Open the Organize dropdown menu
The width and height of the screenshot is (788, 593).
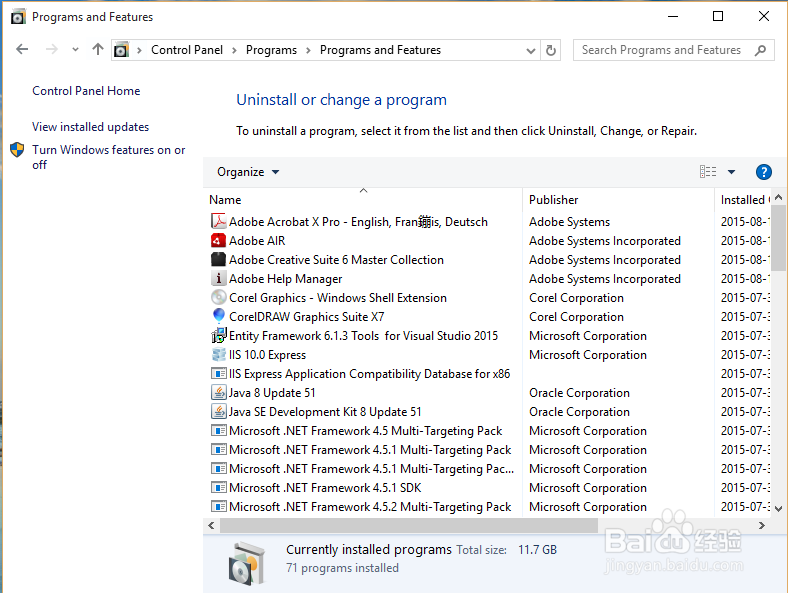coord(248,172)
